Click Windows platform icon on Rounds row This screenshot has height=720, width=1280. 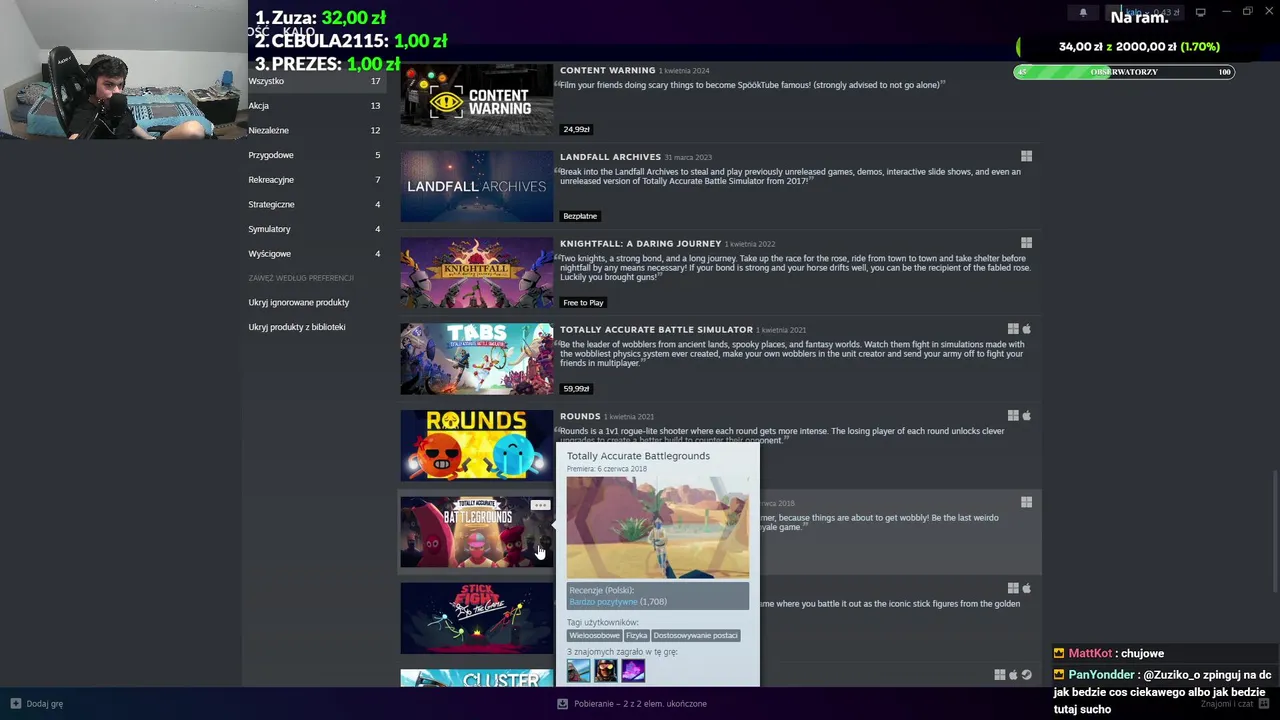pyautogui.click(x=1013, y=415)
